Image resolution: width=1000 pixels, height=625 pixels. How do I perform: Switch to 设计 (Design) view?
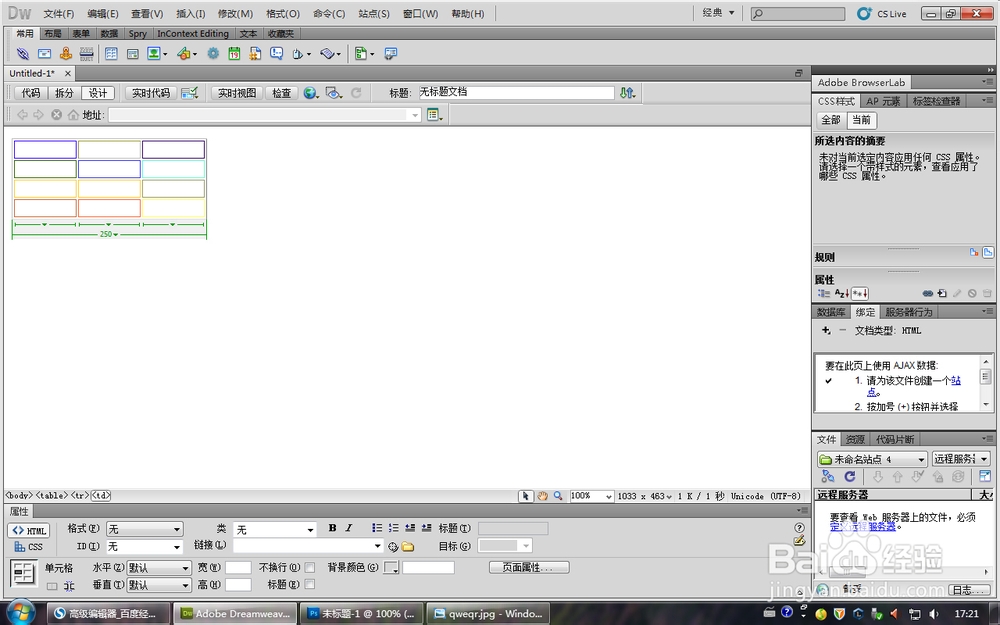pos(98,93)
